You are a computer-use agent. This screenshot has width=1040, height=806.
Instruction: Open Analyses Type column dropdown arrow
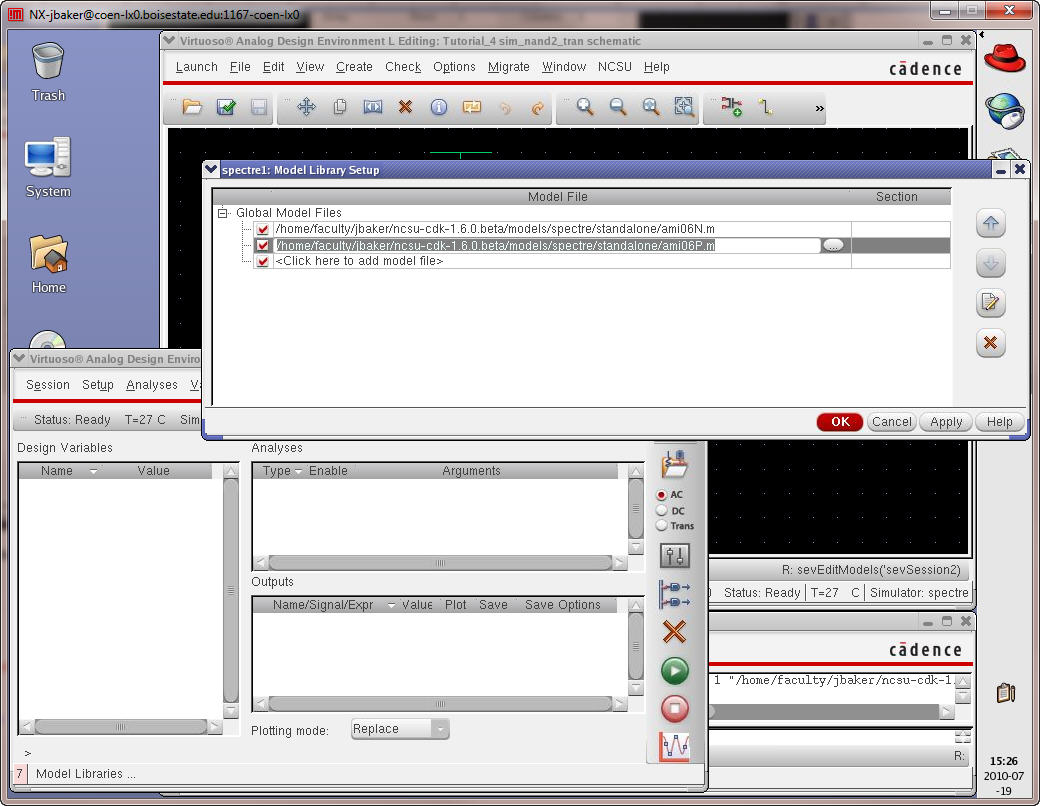pos(298,471)
